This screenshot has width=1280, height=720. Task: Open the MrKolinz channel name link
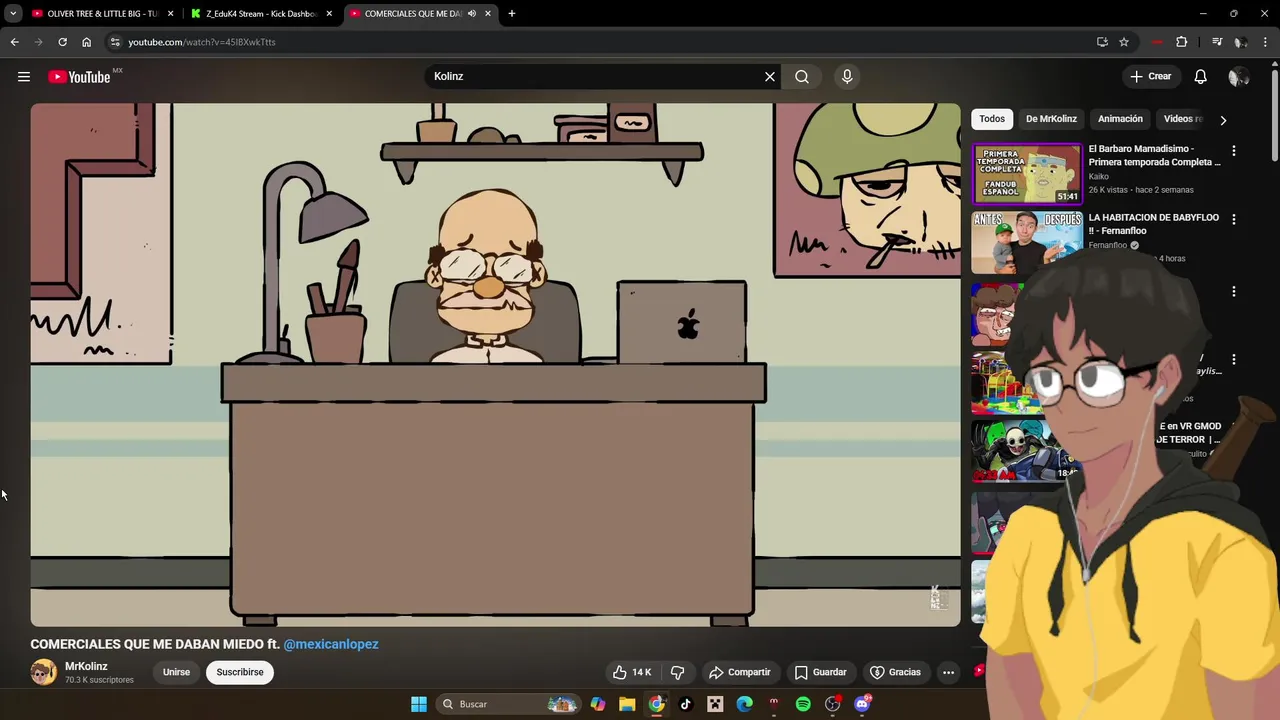(86, 666)
